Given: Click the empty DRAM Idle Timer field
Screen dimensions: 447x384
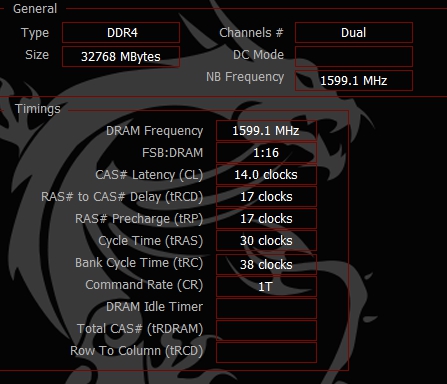Looking at the screenshot, I should click(x=266, y=308).
